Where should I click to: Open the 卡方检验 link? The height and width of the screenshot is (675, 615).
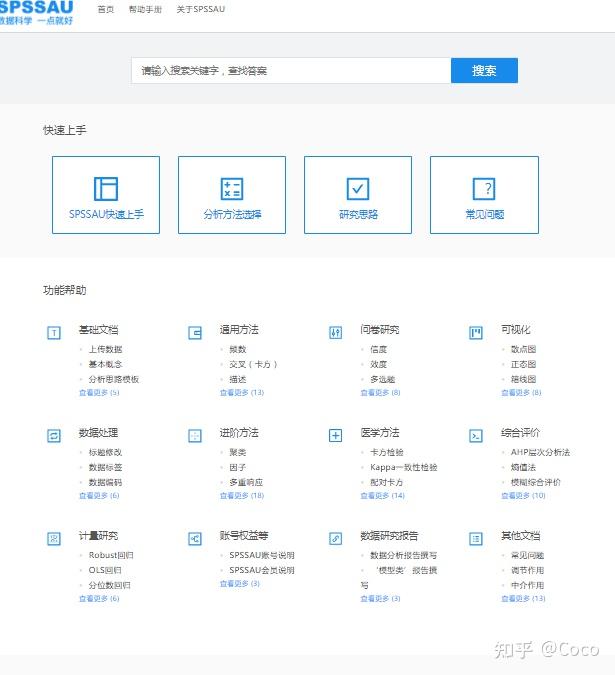[x=387, y=452]
